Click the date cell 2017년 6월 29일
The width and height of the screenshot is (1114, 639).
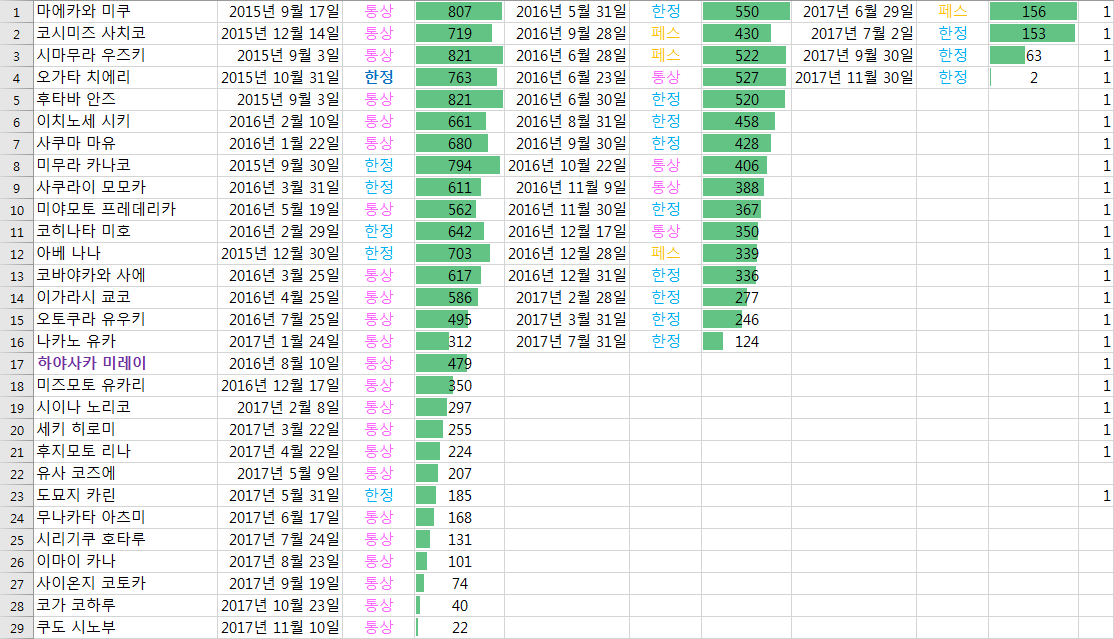pyautogui.click(x=854, y=11)
